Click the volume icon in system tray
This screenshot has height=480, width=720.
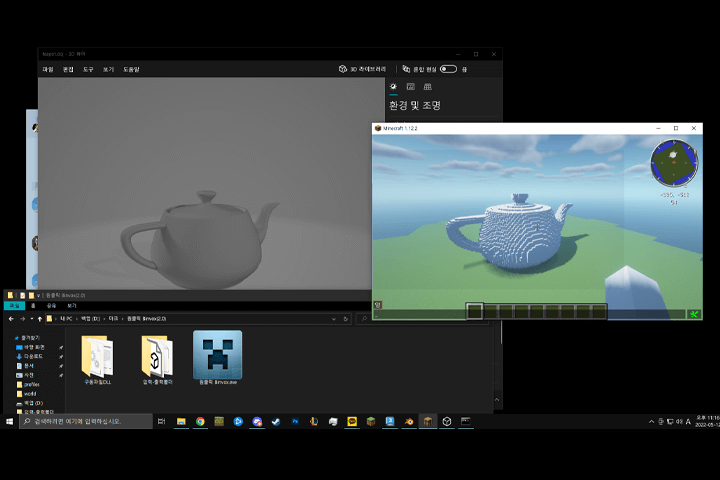pos(679,421)
